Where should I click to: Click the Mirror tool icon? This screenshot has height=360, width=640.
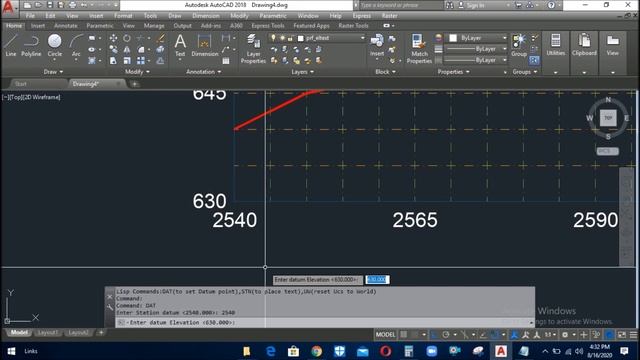[127, 49]
